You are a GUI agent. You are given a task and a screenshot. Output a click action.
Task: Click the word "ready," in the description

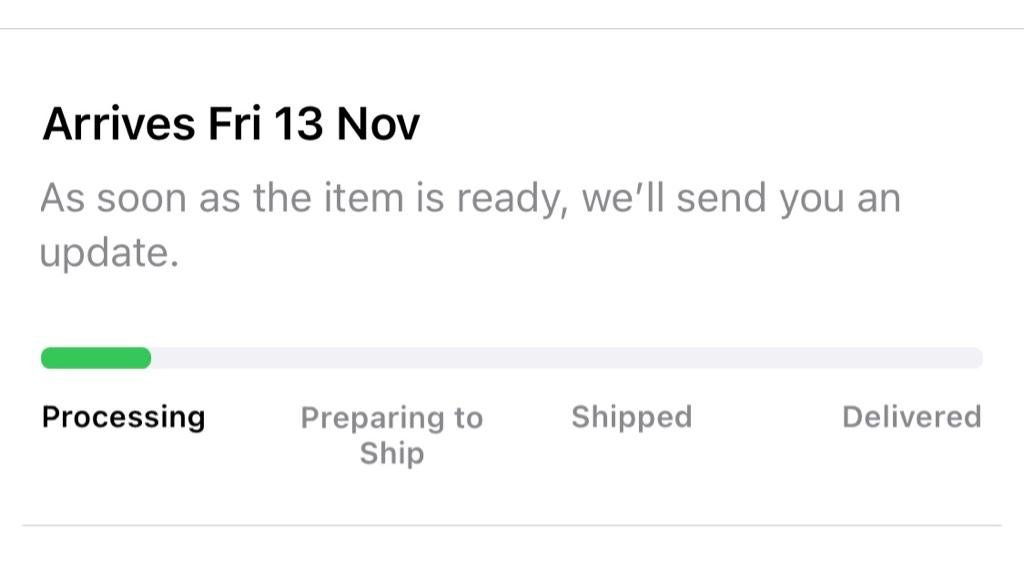click(510, 198)
